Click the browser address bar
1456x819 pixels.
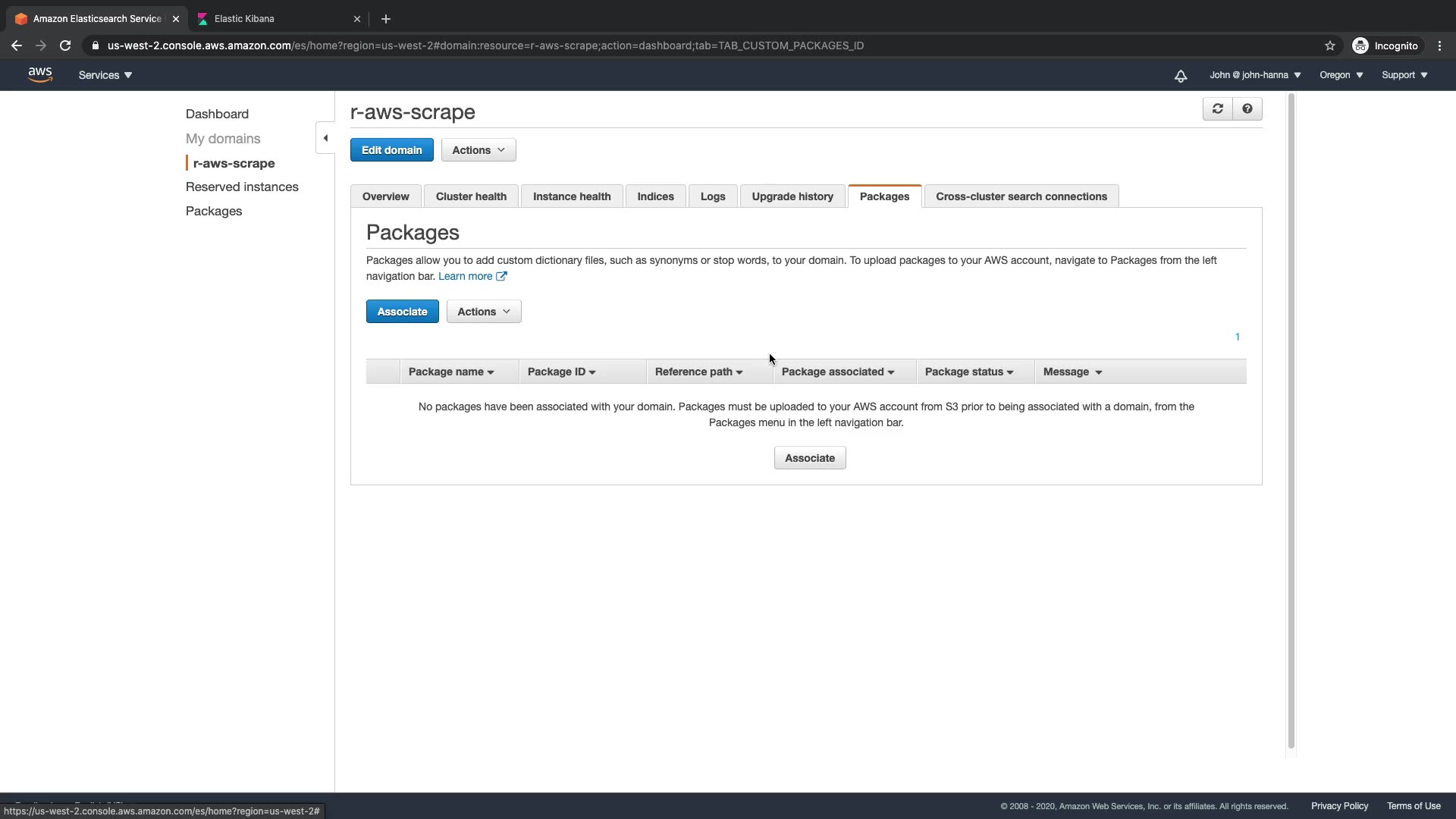click(x=485, y=45)
